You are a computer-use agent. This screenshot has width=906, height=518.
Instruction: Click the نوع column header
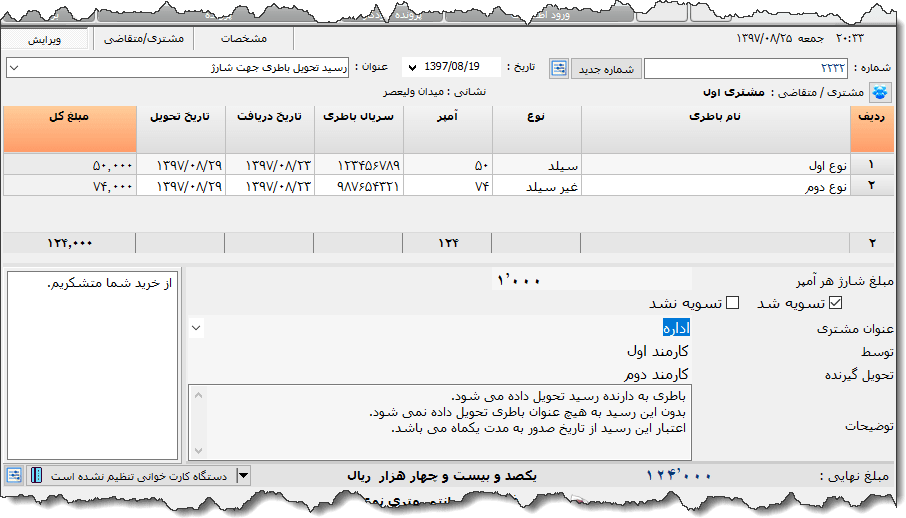537,129
